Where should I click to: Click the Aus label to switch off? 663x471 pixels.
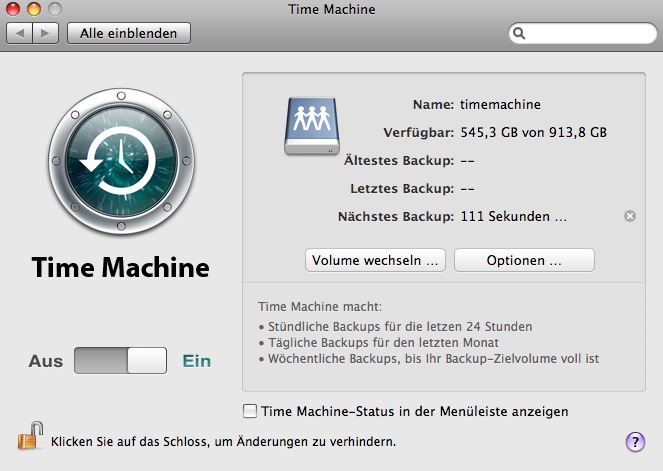pos(45,361)
